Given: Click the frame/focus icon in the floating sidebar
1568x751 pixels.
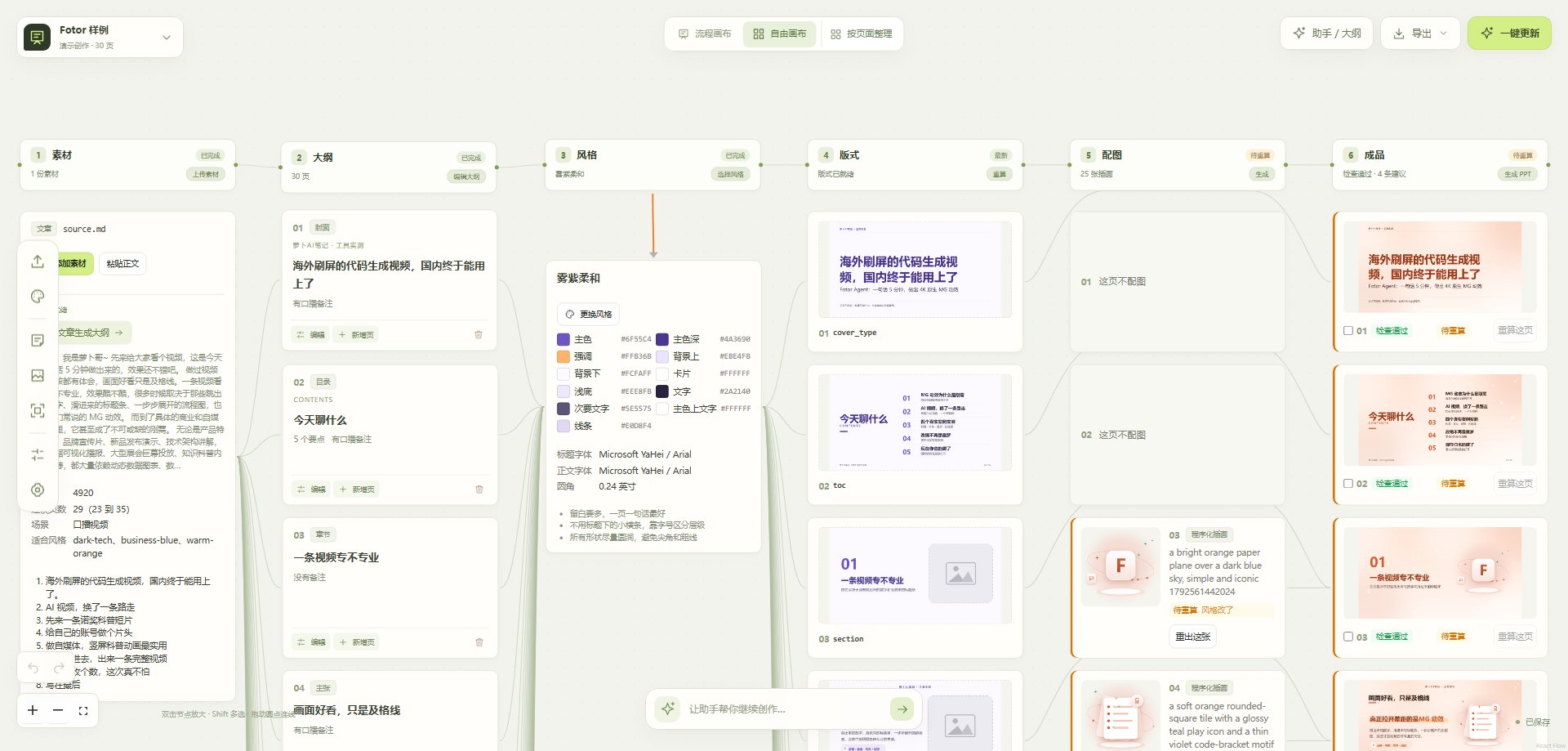Looking at the screenshot, I should 38,411.
